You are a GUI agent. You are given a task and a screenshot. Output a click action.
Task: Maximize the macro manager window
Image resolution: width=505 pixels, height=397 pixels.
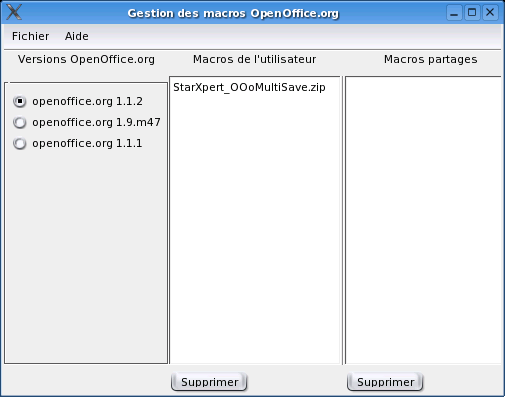click(x=472, y=13)
